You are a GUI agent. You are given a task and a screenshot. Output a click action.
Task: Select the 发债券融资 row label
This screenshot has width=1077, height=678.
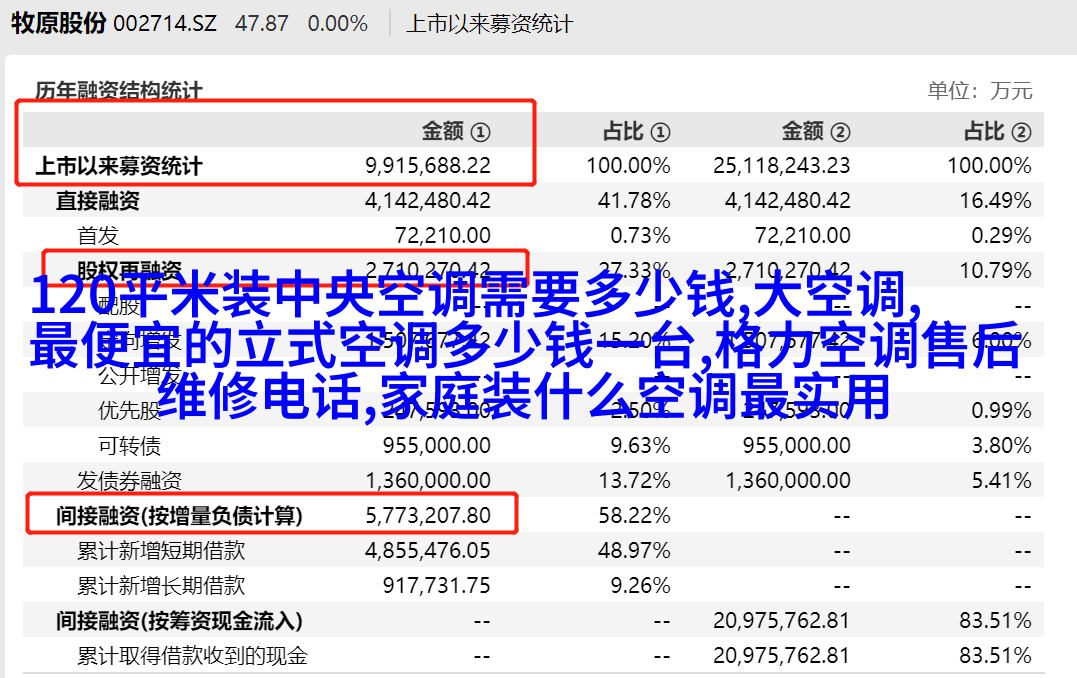coord(129,481)
